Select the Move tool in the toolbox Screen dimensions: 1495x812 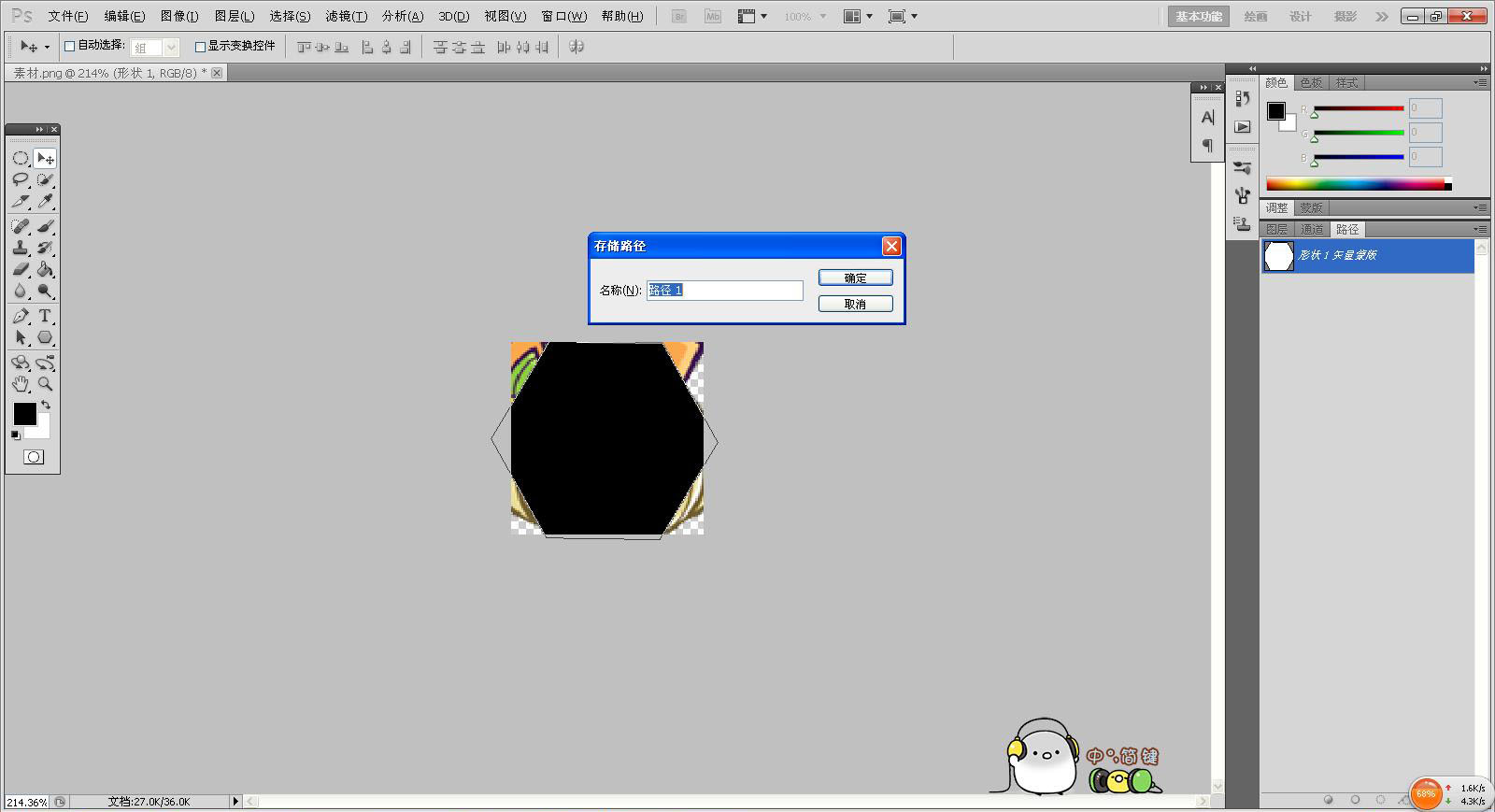(x=45, y=158)
